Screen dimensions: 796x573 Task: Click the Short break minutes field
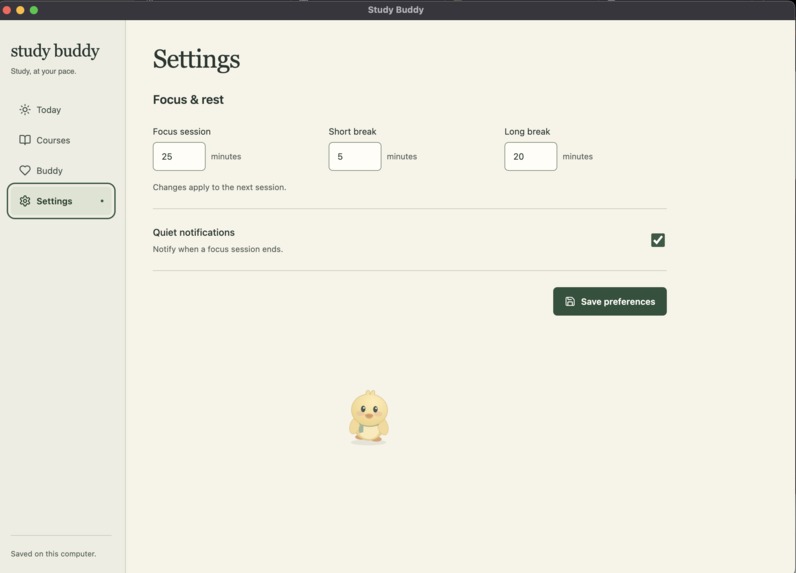(x=355, y=156)
